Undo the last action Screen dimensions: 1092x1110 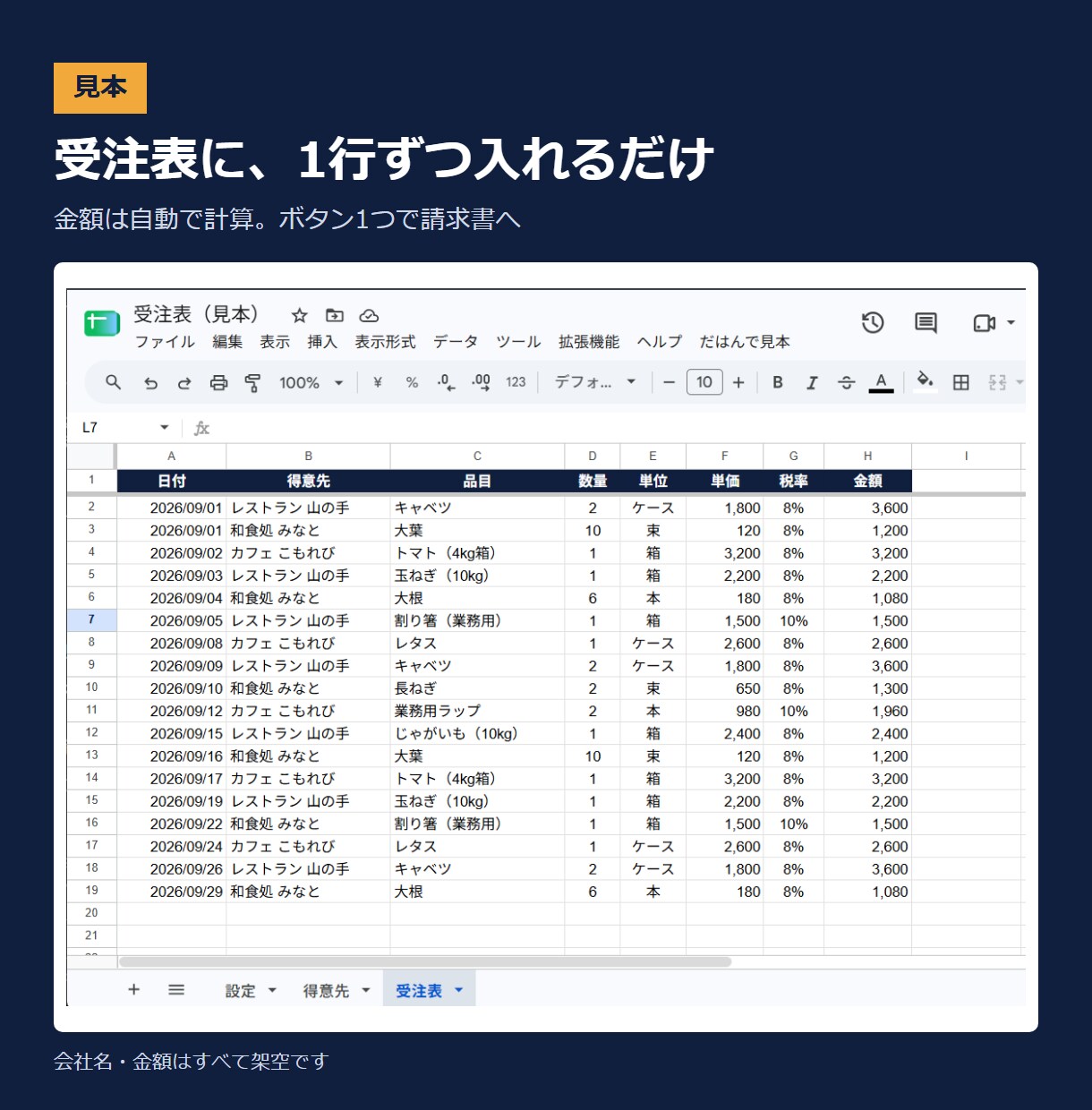click(150, 383)
